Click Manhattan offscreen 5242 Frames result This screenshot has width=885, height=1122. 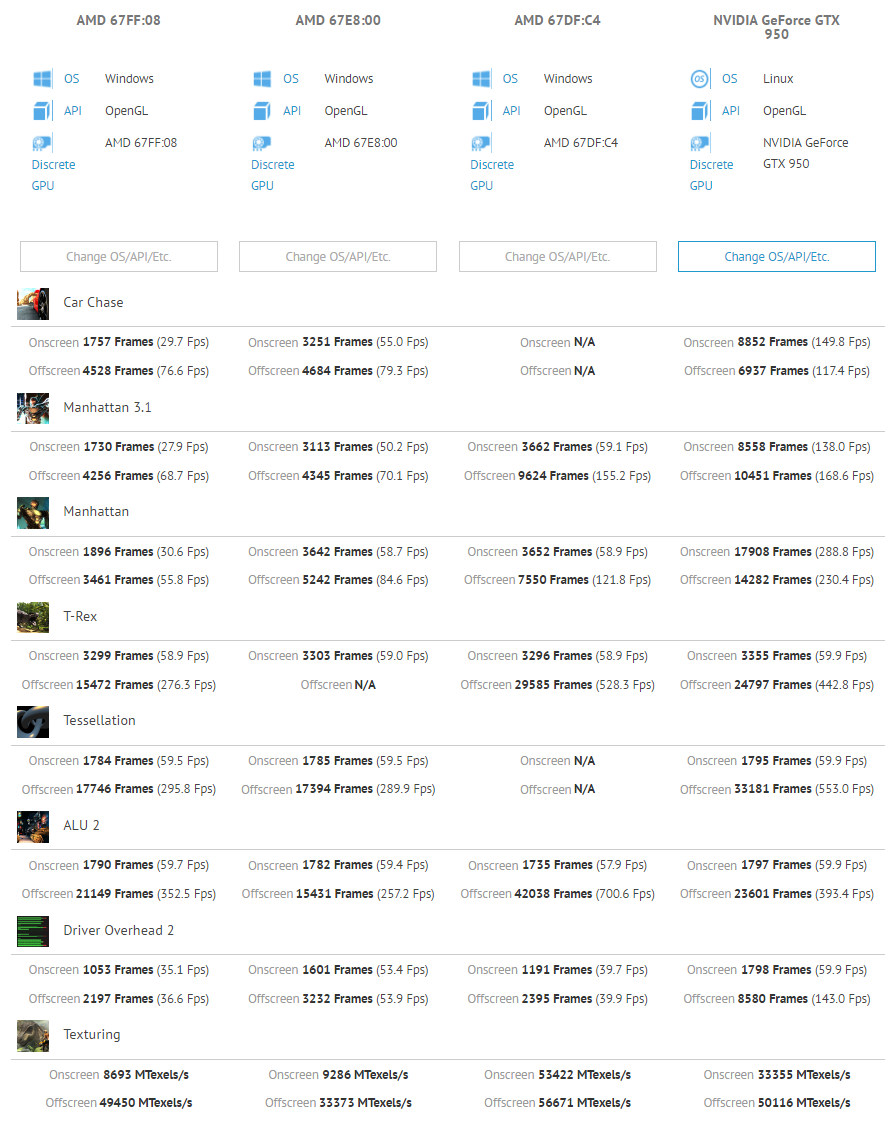point(338,580)
